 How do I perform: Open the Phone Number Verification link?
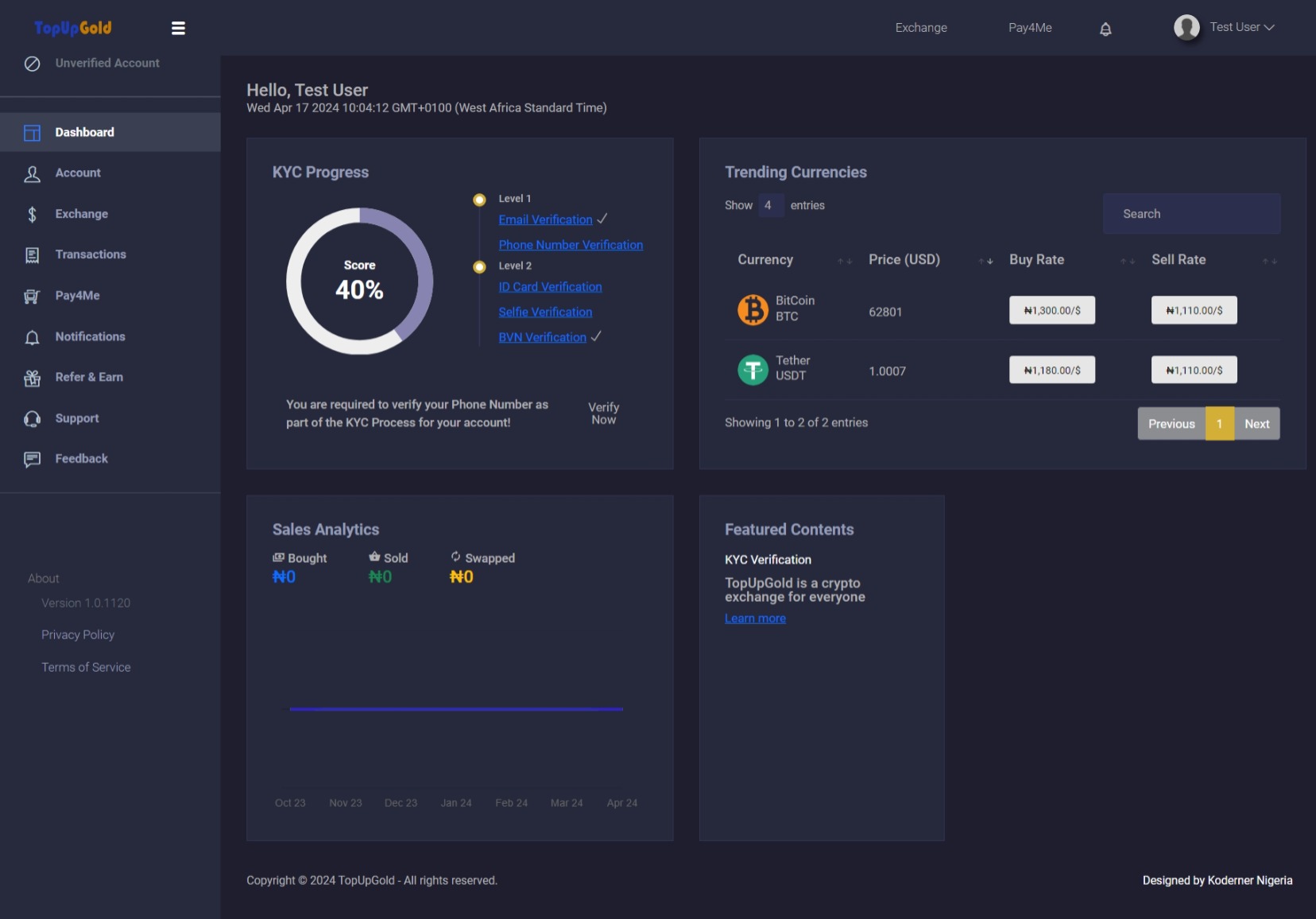(x=571, y=245)
